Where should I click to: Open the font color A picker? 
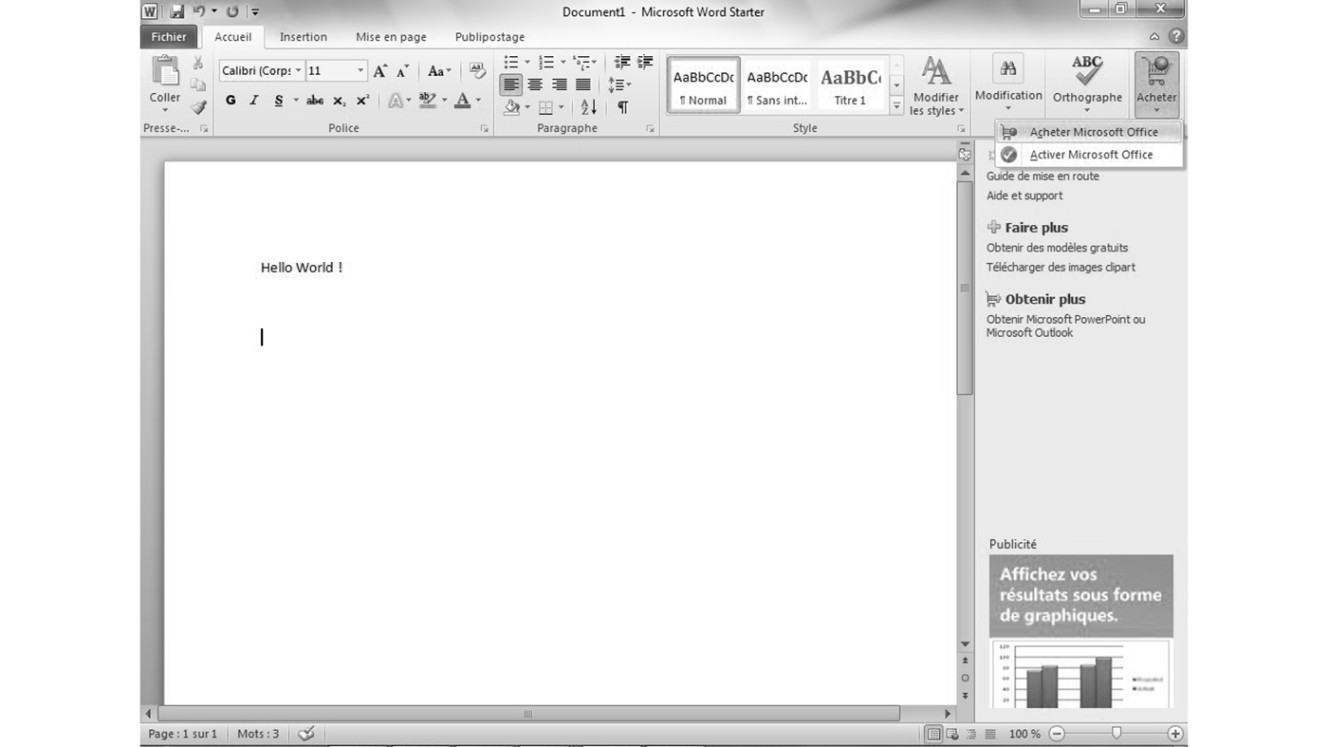(x=462, y=100)
